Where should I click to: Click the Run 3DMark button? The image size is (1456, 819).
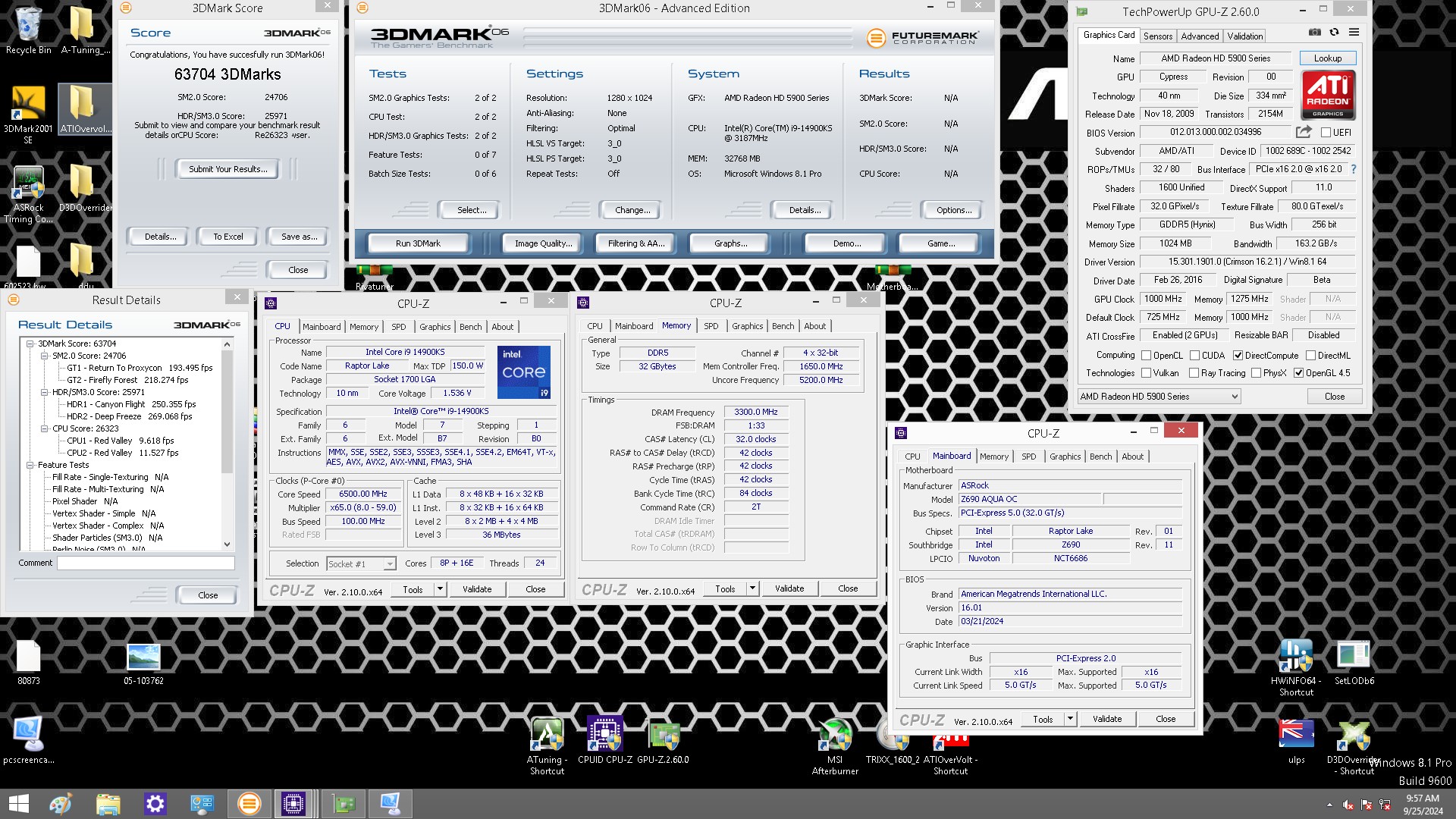[418, 243]
